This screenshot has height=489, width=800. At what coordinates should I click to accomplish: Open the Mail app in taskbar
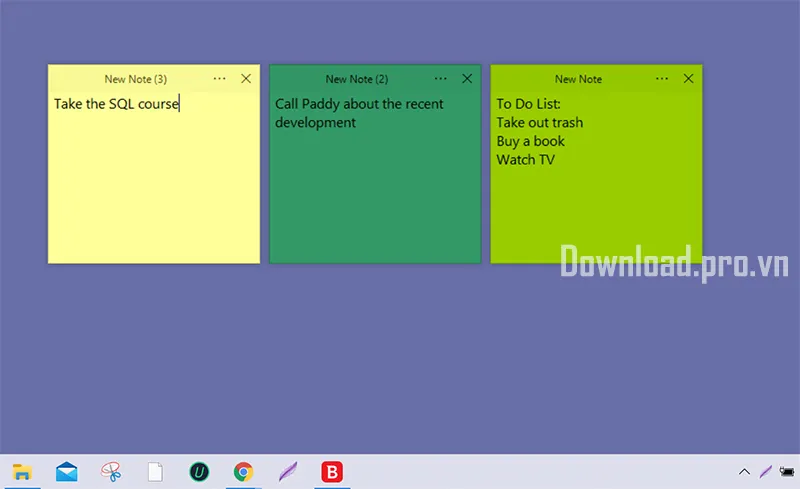click(x=66, y=472)
